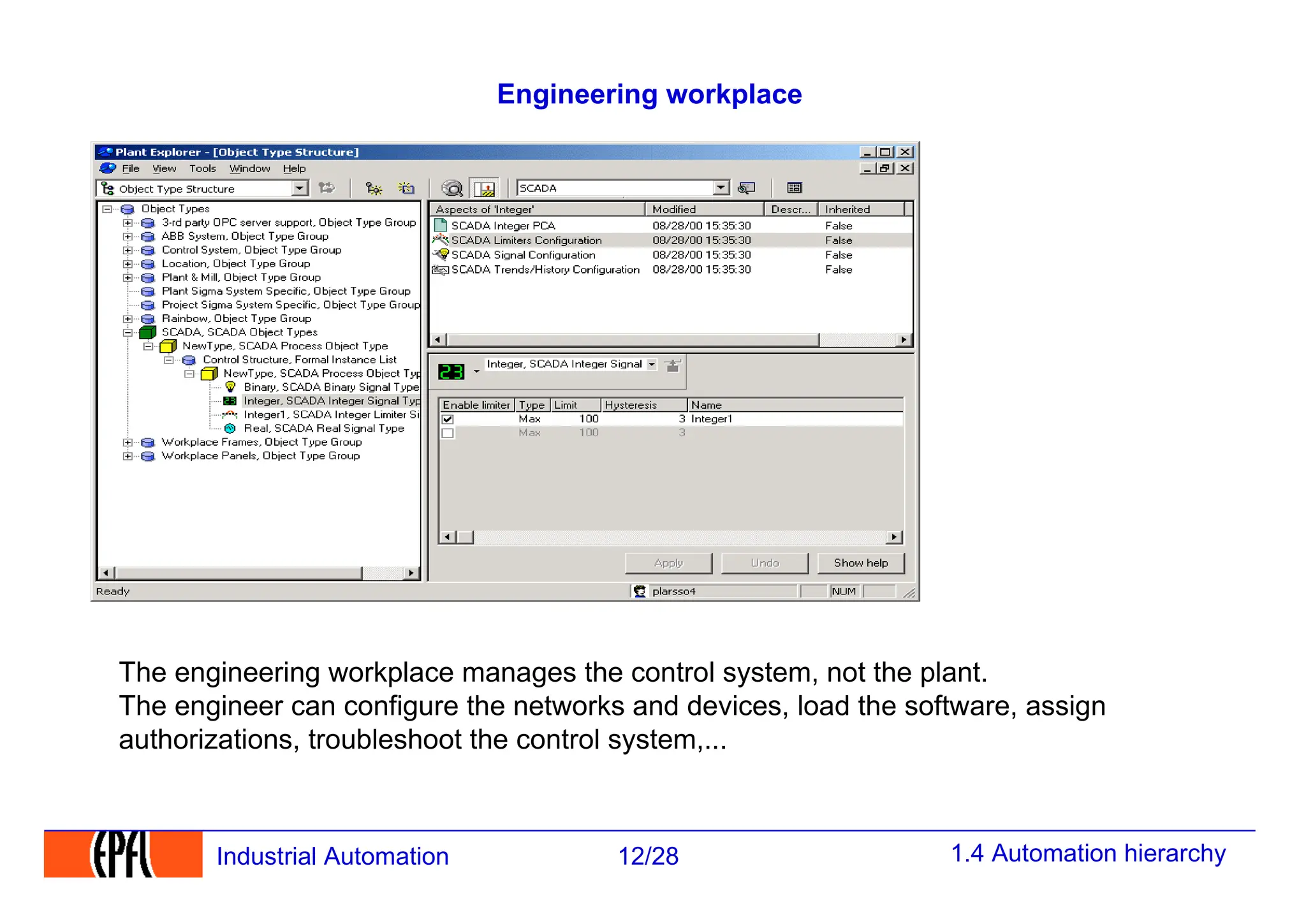Expand the ABB System Object Type Group
The height and width of the screenshot is (924, 1306).
(128, 237)
